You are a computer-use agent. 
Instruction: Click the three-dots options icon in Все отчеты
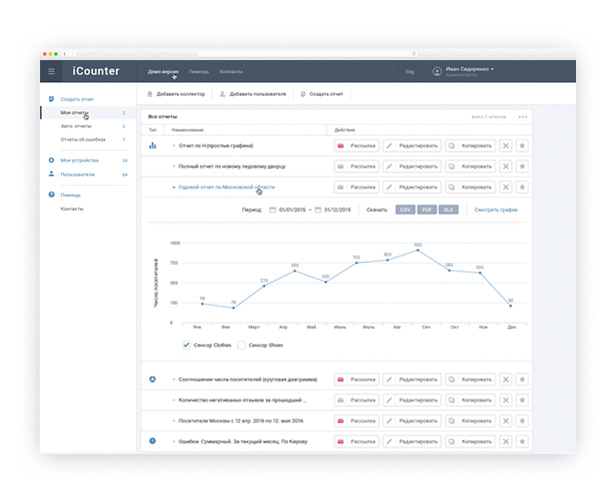[x=522, y=117]
